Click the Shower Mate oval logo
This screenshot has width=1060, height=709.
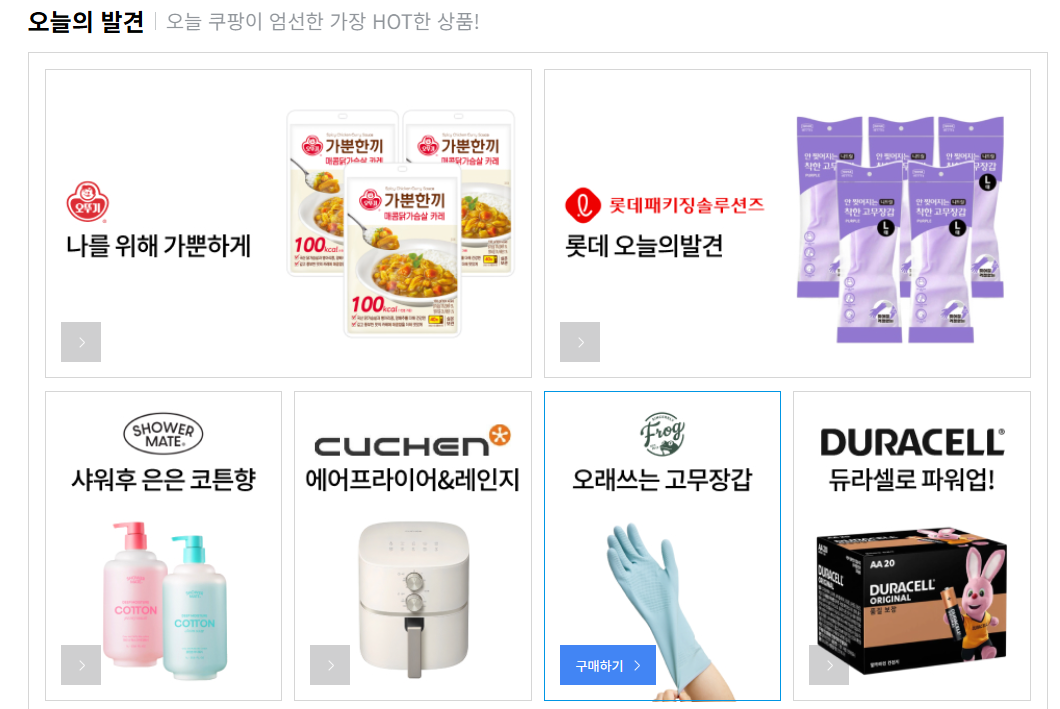(x=164, y=434)
